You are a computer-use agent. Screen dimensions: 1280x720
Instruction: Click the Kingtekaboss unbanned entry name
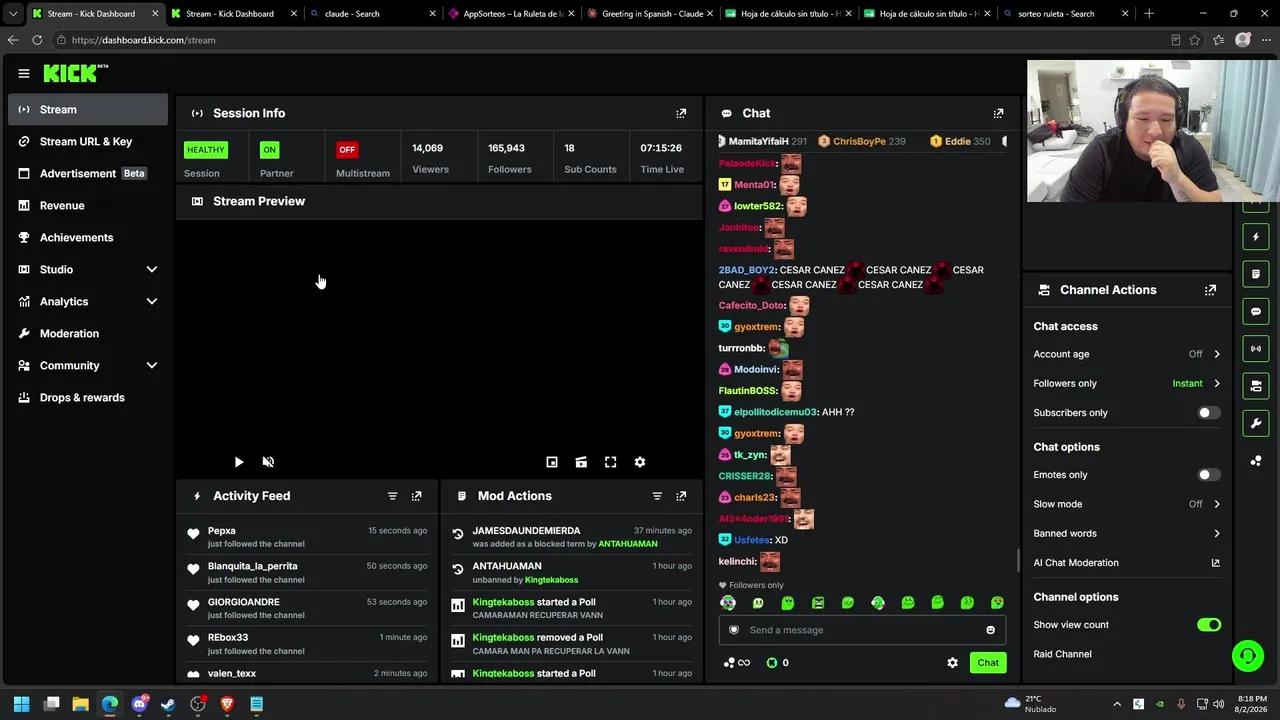click(552, 580)
